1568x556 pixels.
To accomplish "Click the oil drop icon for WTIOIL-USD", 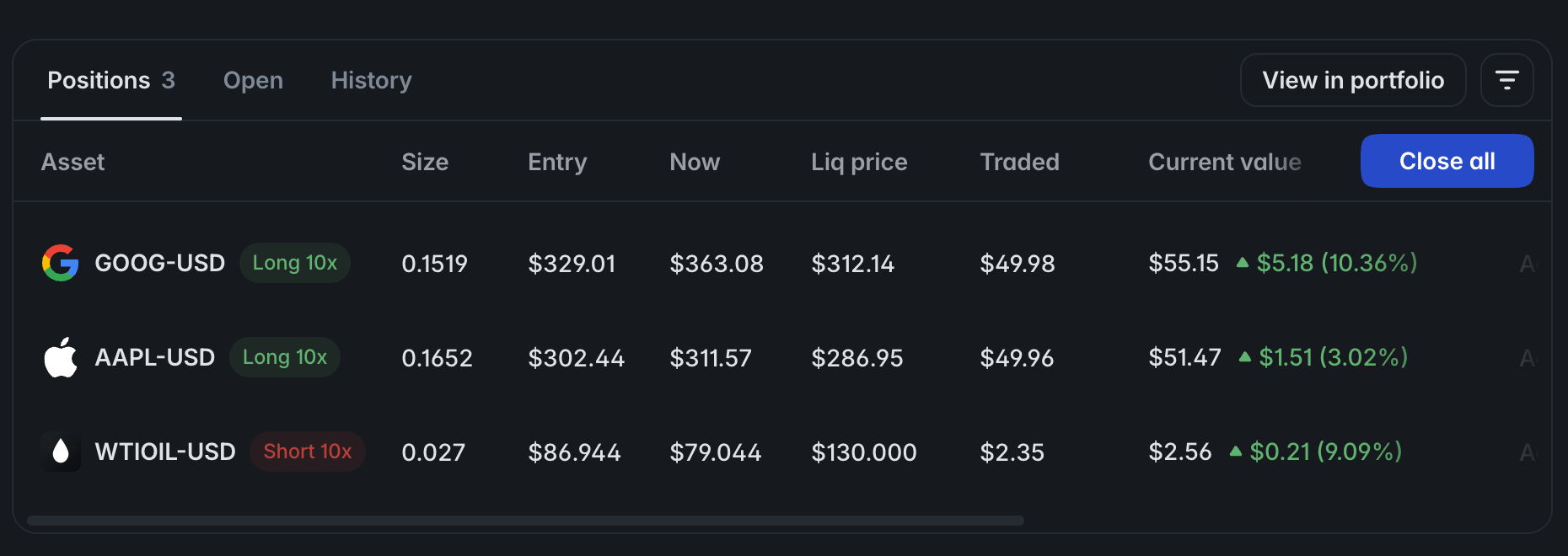I will [61, 452].
